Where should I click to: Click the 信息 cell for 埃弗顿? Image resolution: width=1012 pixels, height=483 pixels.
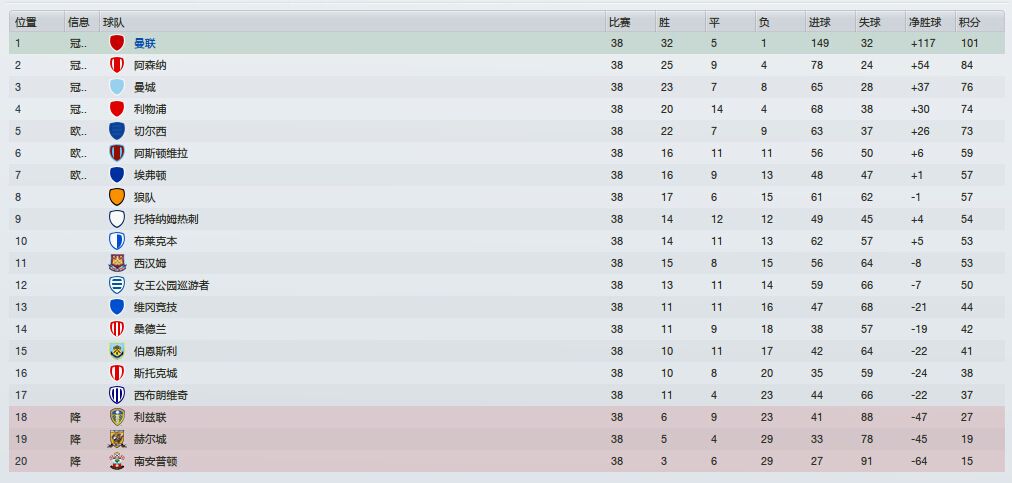click(x=78, y=175)
